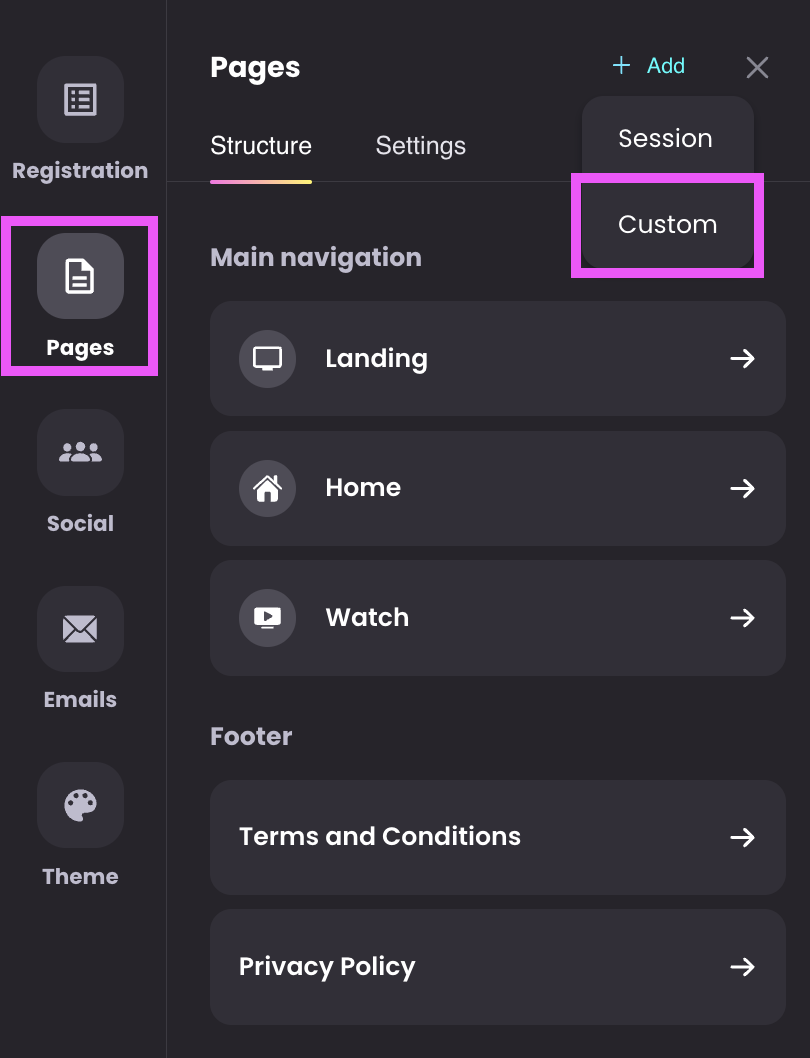This screenshot has width=810, height=1058.
Task: Click the Landing monitor icon
Action: [x=267, y=358]
